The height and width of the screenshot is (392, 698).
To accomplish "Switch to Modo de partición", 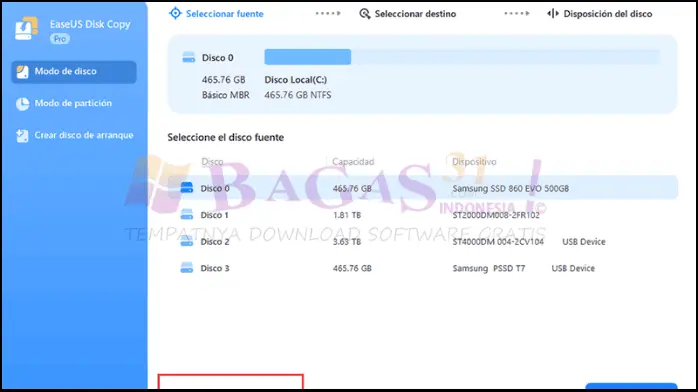I will [74, 104].
